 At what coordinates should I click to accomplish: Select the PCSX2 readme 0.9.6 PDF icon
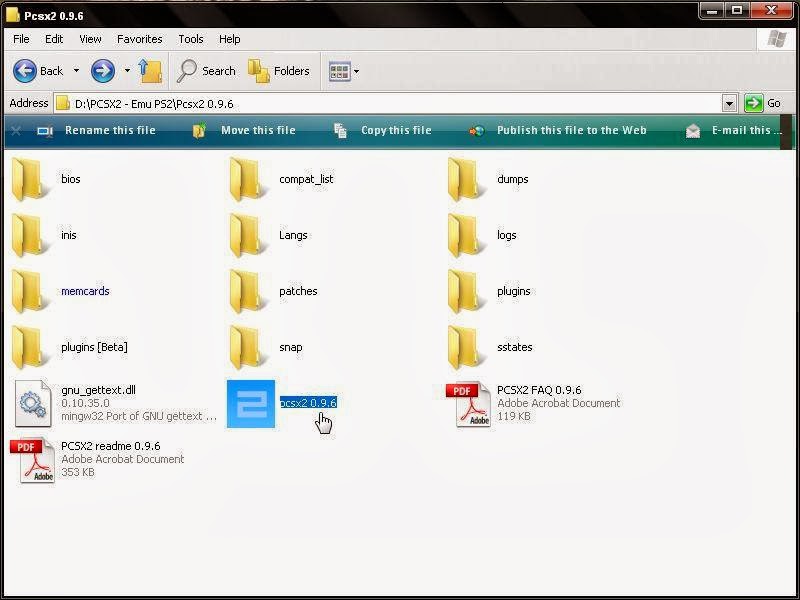click(x=33, y=460)
